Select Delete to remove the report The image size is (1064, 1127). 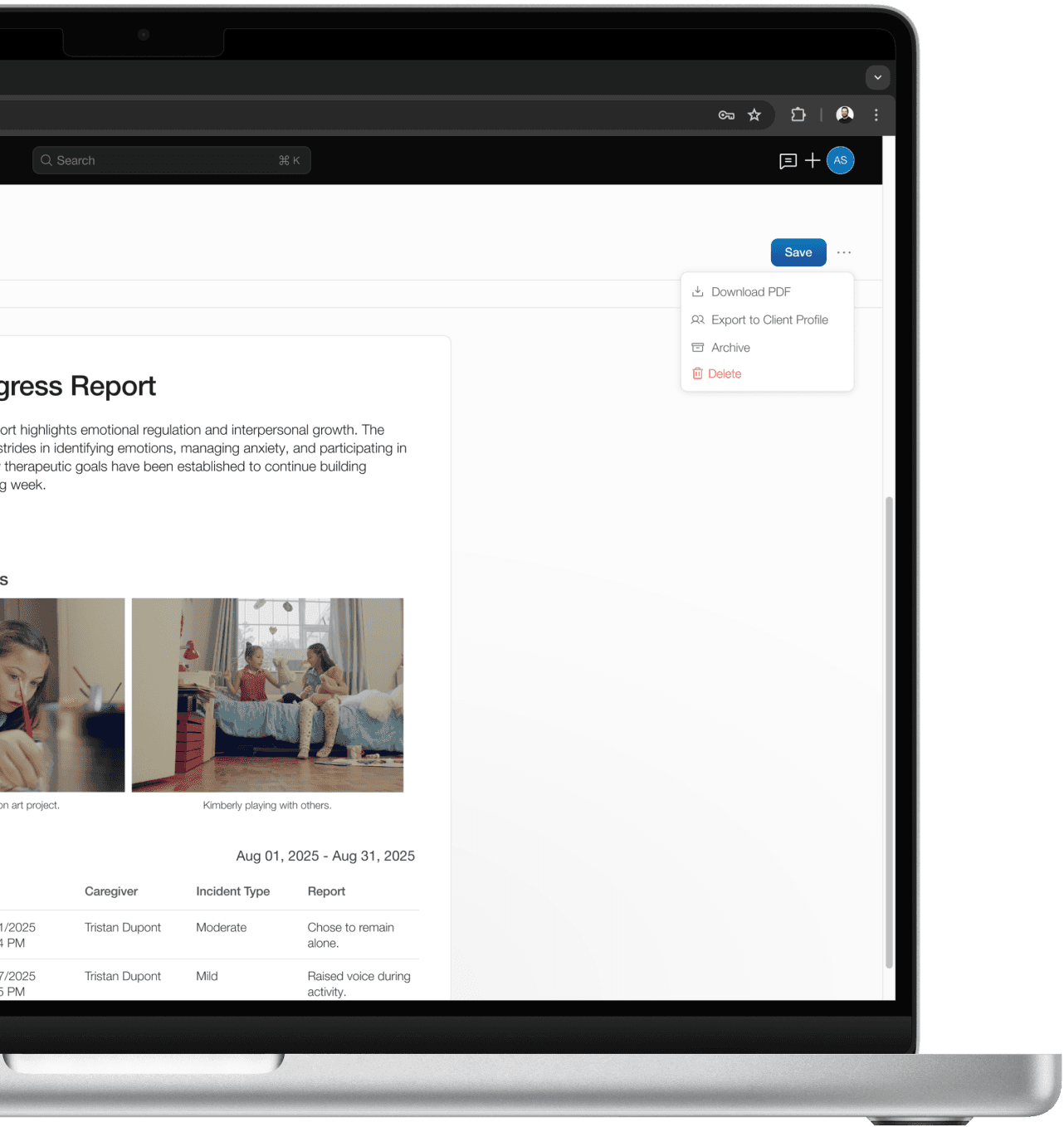pos(725,373)
